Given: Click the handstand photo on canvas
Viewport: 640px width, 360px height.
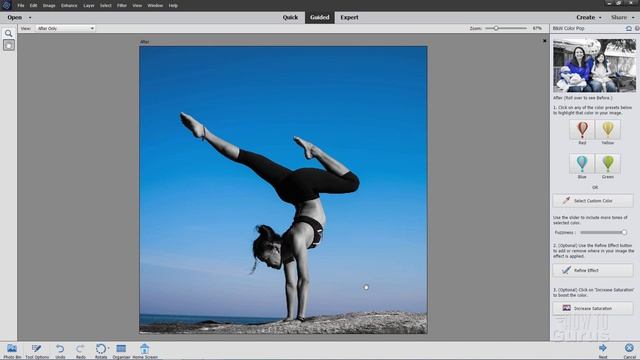Looking at the screenshot, I should (283, 190).
